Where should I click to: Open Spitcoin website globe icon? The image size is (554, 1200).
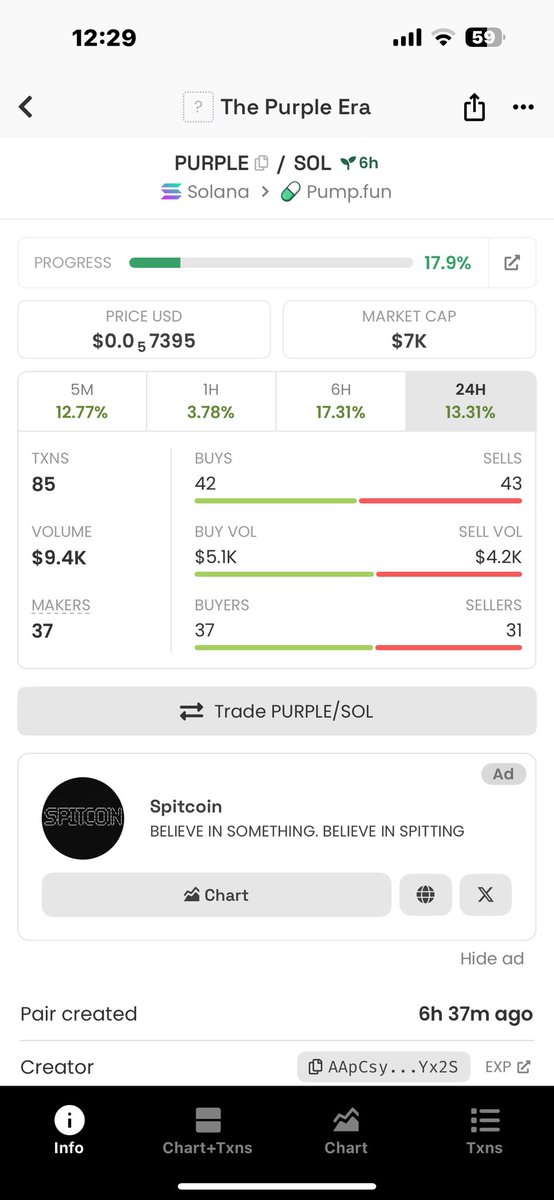coord(426,895)
